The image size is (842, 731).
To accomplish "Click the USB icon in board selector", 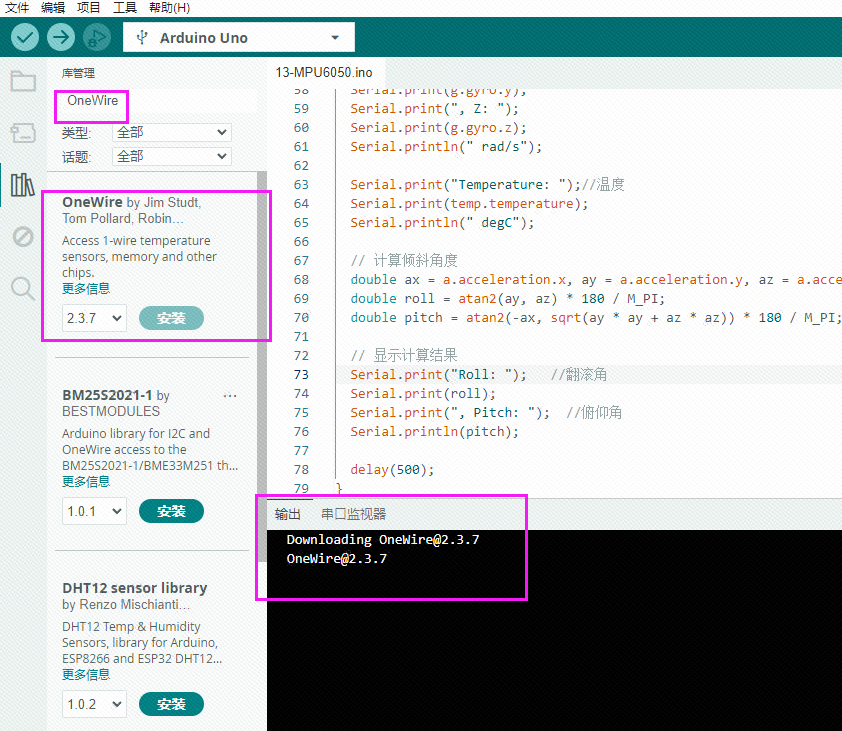I will (x=142, y=38).
